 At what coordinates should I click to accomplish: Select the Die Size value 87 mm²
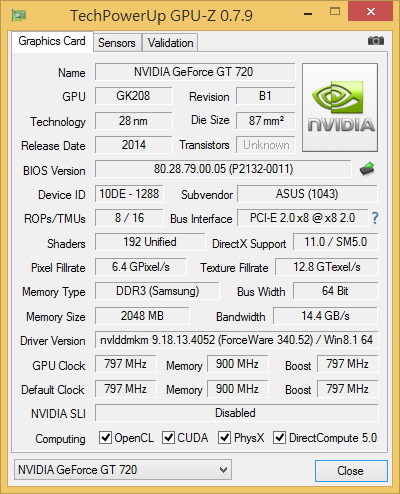[x=266, y=121]
